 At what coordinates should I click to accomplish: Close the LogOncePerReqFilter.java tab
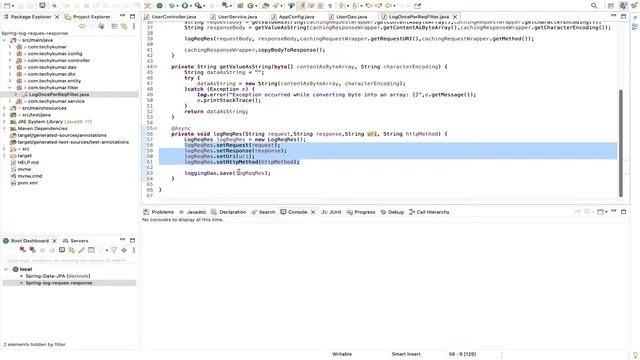[x=455, y=17]
